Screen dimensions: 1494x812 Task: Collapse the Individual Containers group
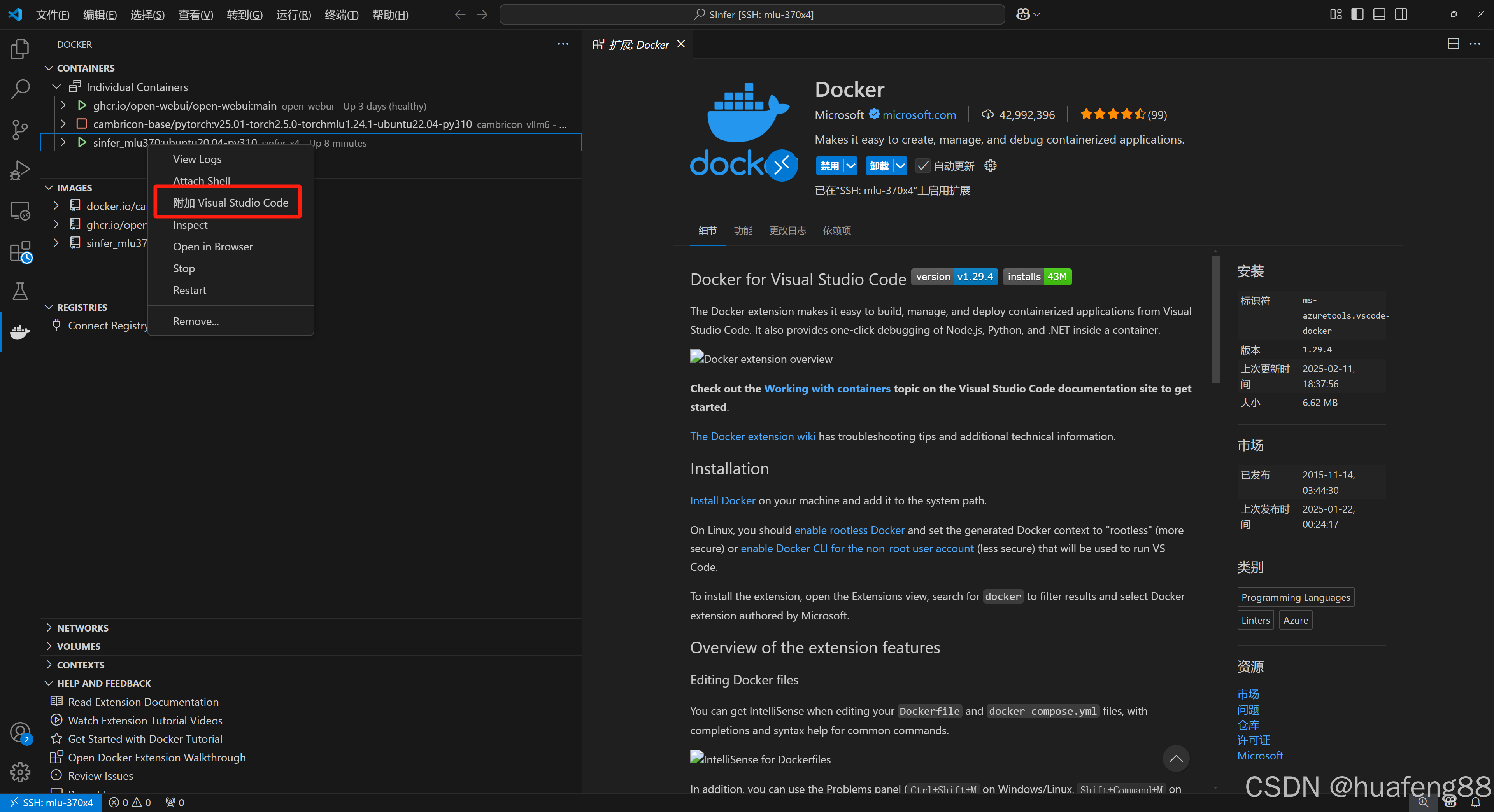[x=56, y=87]
